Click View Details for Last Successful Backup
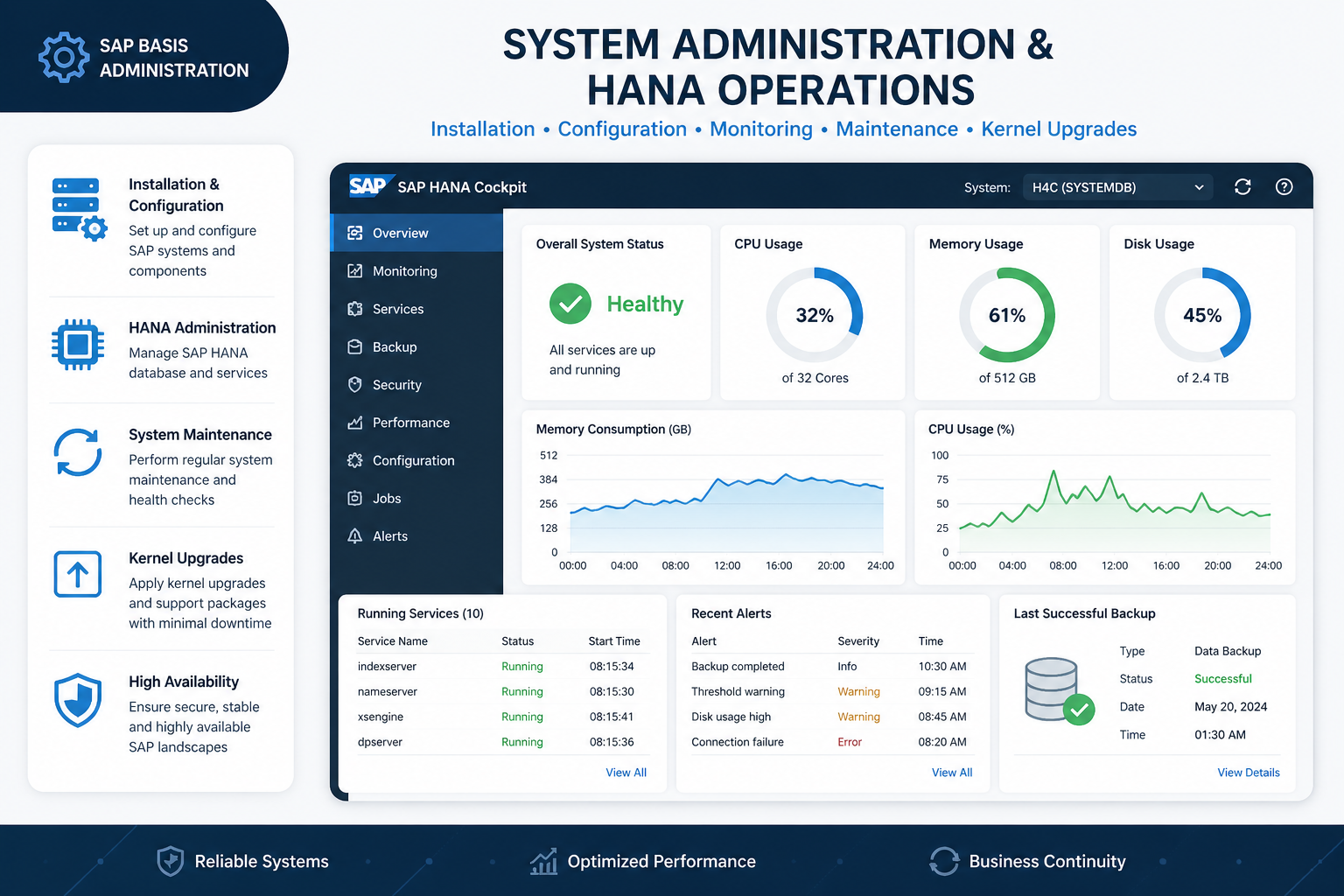The height and width of the screenshot is (896, 1344). click(1249, 773)
